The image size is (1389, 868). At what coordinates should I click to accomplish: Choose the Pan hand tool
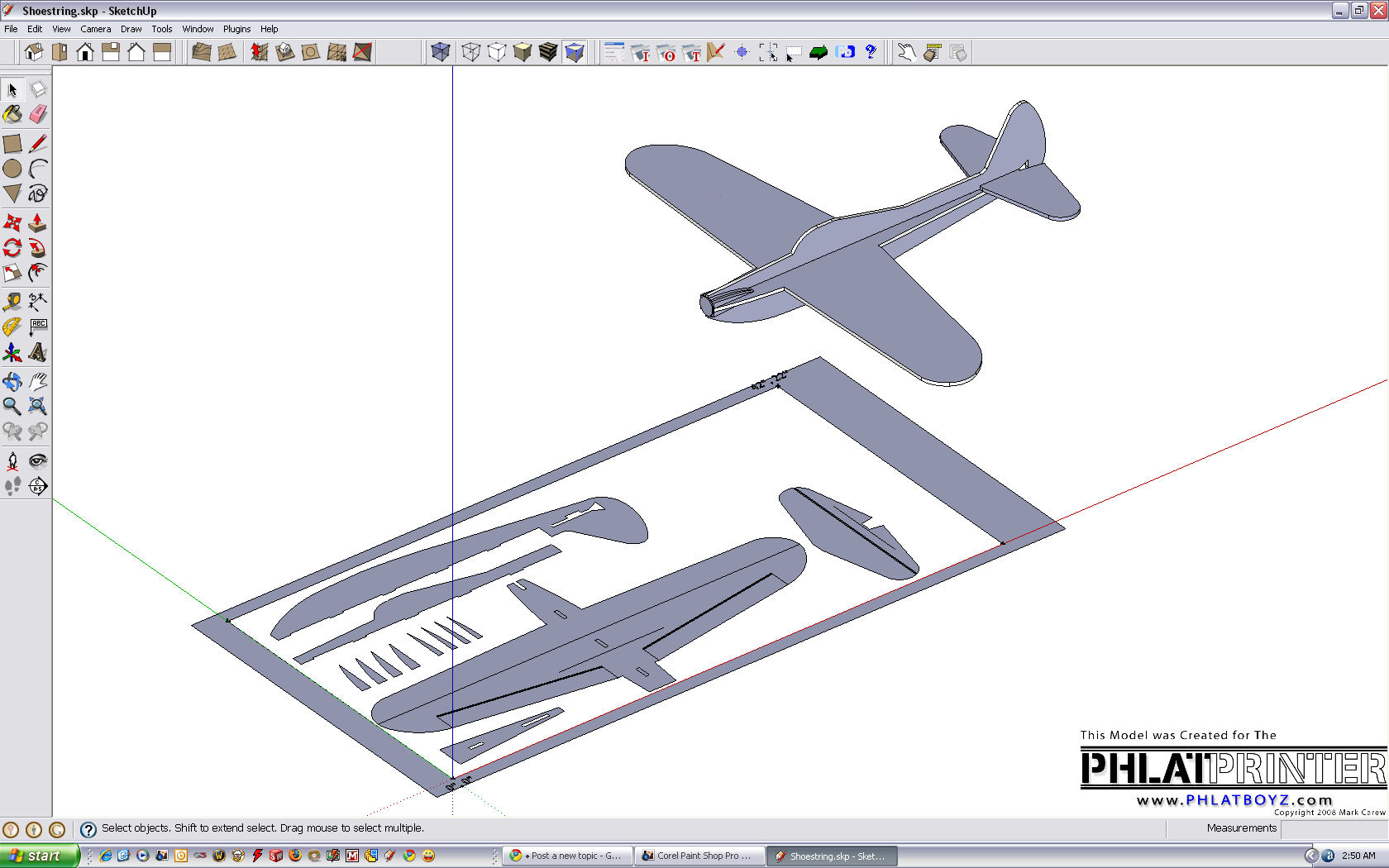tap(38, 381)
